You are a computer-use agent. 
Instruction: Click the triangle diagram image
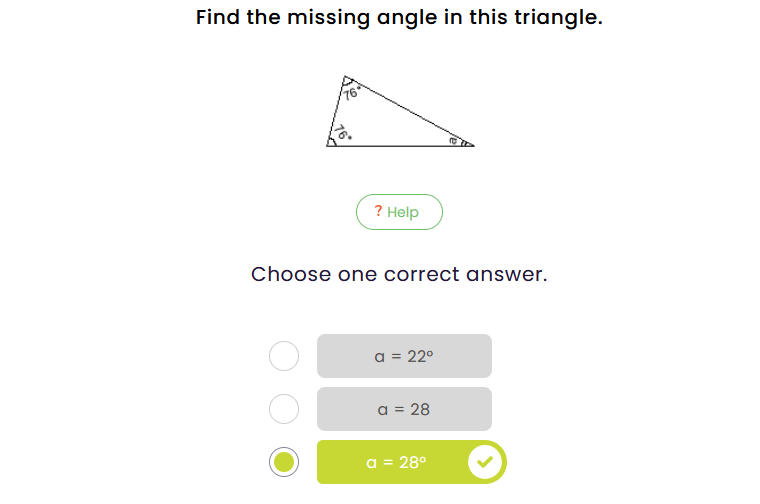coord(399,112)
